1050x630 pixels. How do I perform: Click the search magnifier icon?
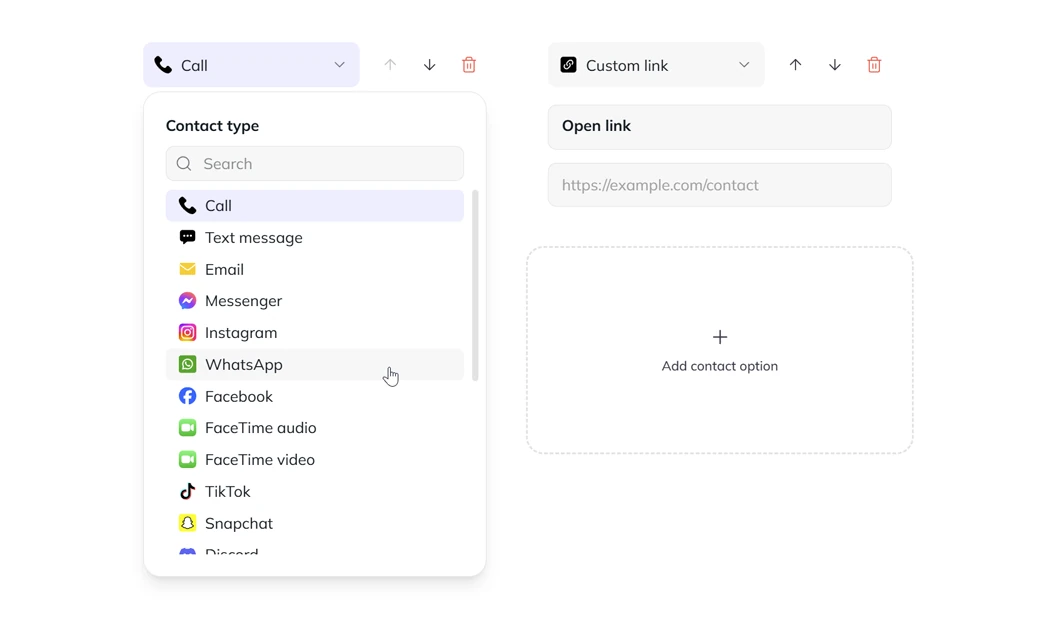[x=184, y=163]
